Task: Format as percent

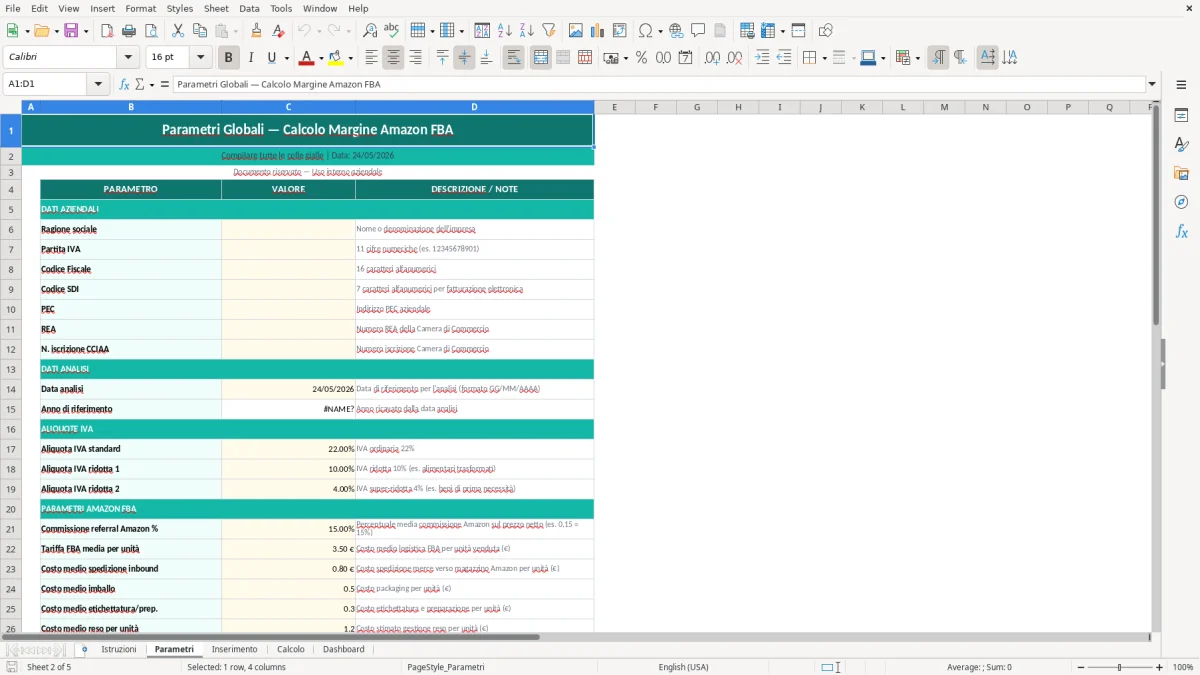Action: click(x=641, y=58)
